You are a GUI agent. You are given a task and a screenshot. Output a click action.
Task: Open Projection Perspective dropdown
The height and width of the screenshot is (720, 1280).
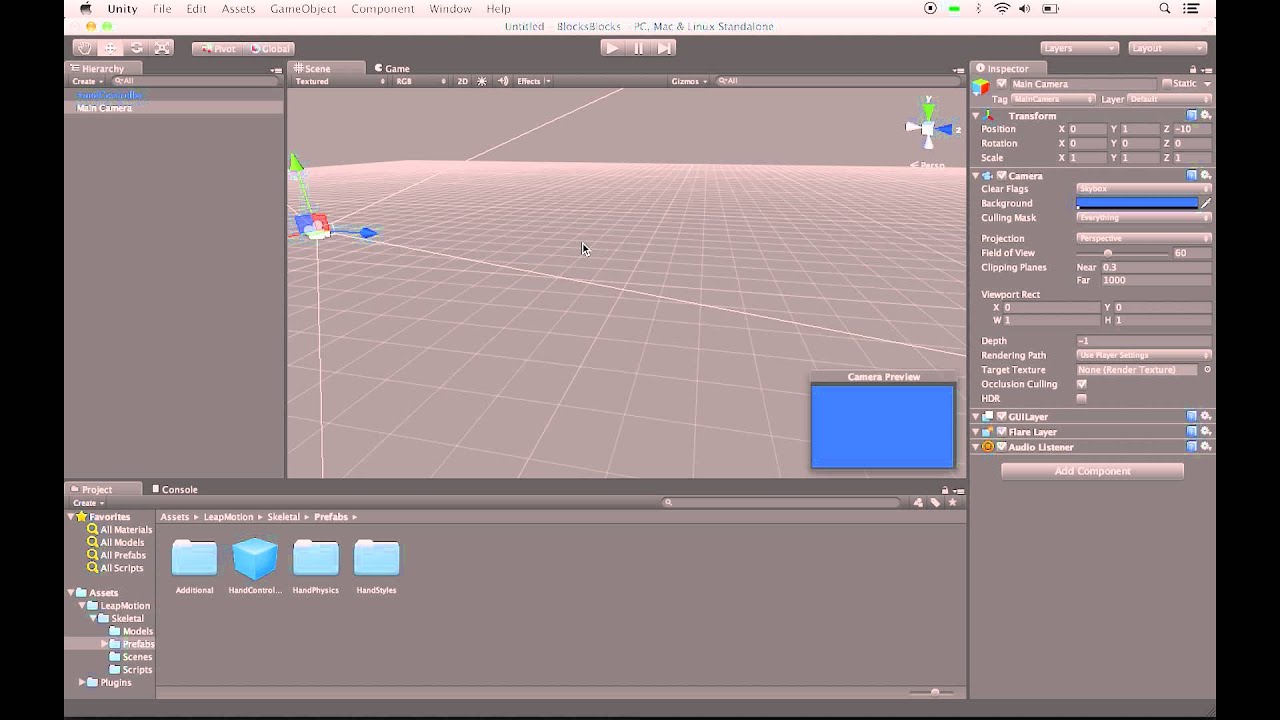point(1143,238)
